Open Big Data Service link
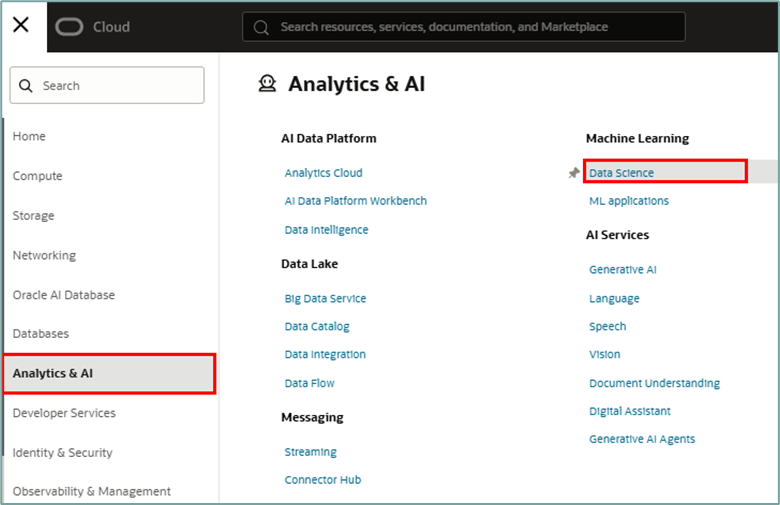 point(325,299)
